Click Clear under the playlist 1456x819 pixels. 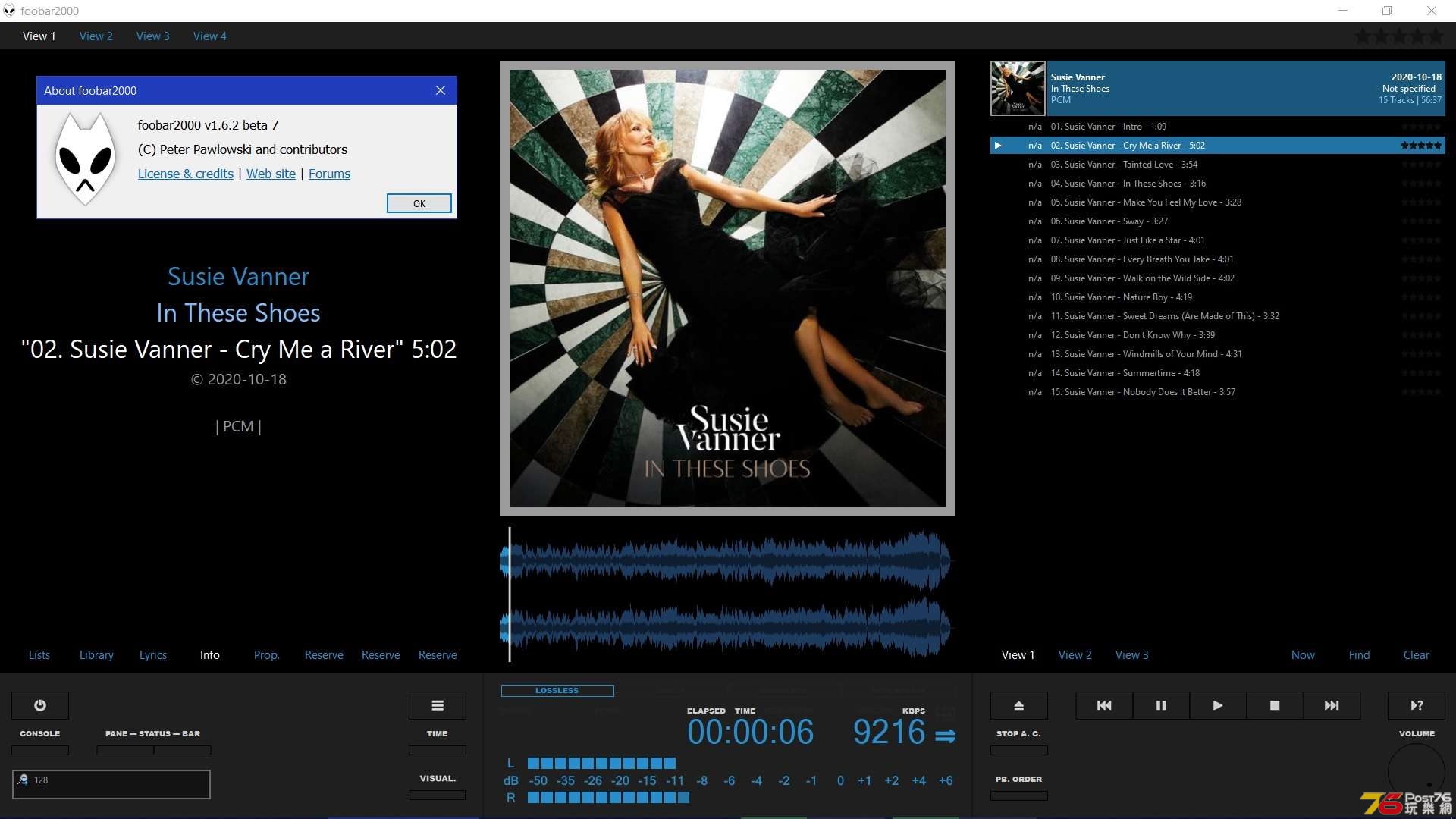pos(1417,655)
